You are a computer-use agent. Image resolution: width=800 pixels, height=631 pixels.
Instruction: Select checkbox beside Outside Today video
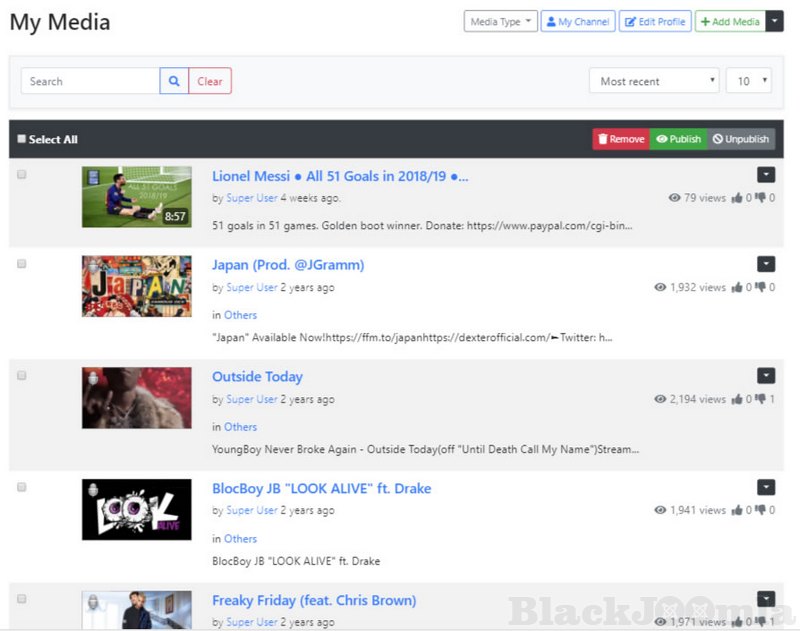pyautogui.click(x=22, y=376)
